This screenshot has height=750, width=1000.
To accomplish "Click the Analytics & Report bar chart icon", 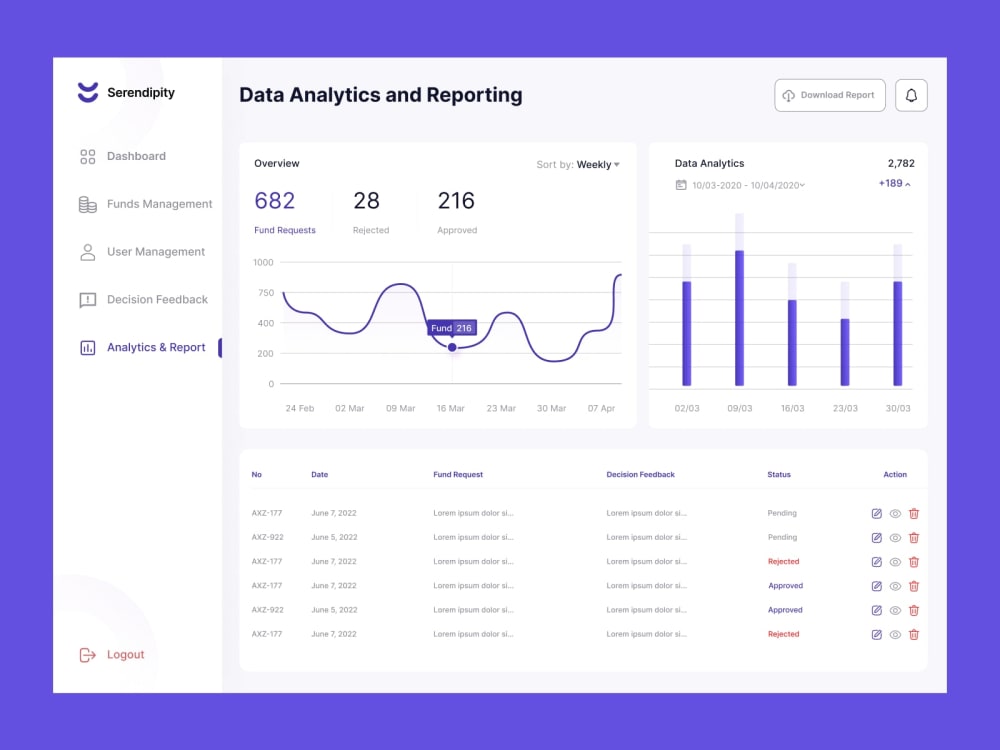I will pos(86,347).
